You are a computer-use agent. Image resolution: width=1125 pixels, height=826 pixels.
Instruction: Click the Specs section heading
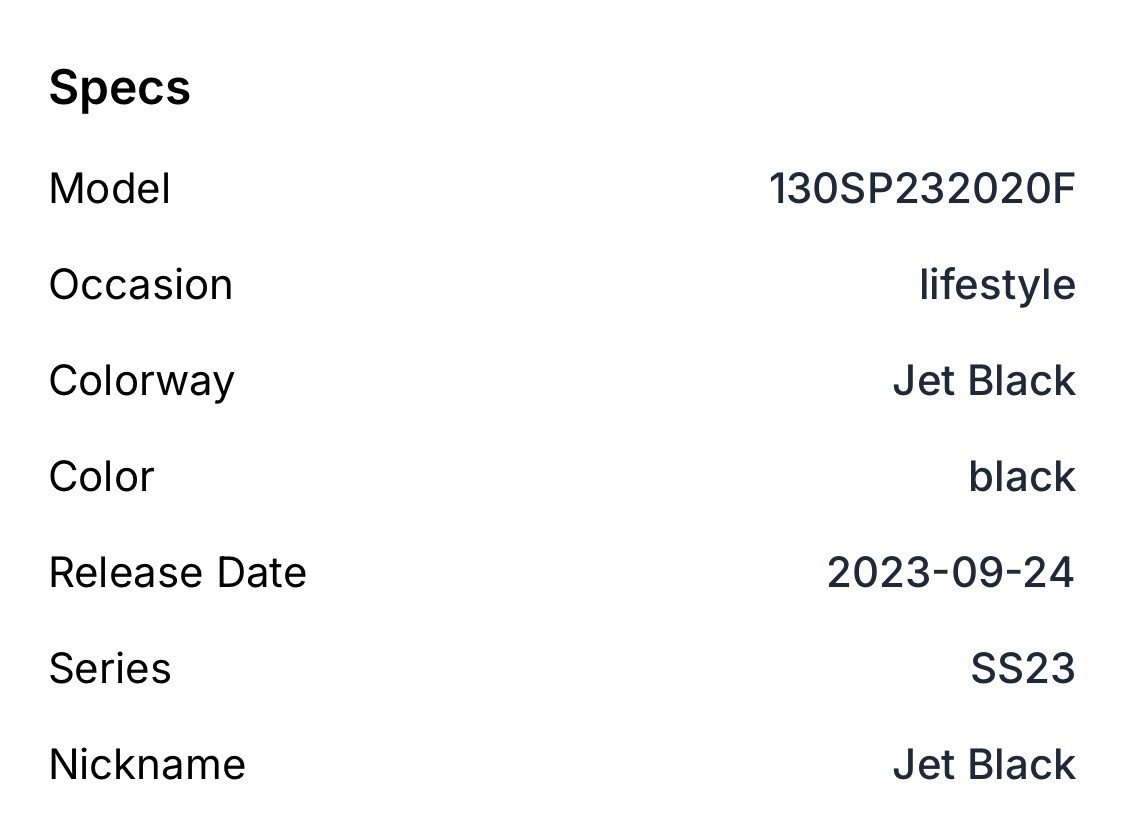(119, 88)
